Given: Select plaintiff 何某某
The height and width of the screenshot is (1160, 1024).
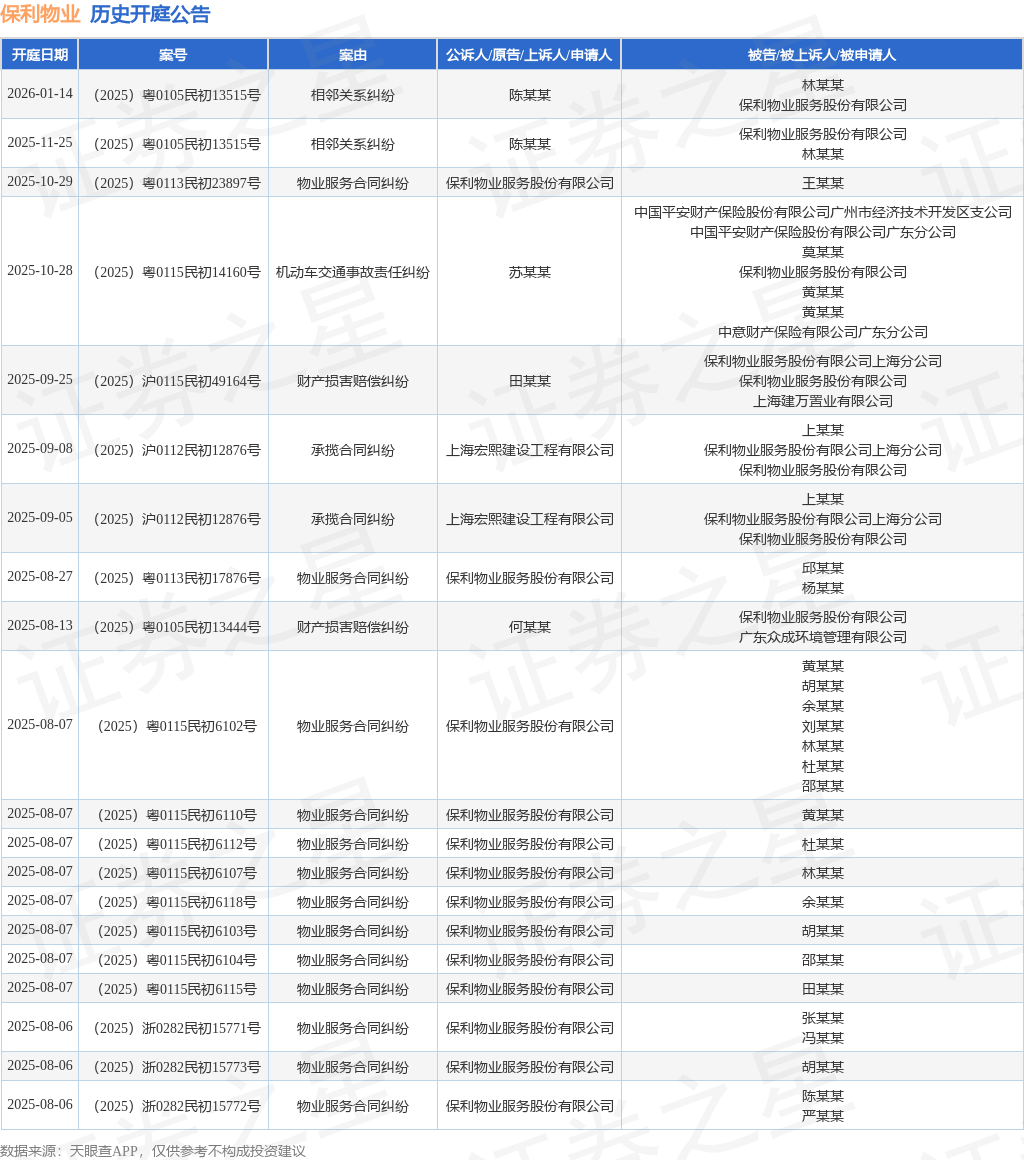Looking at the screenshot, I should (x=530, y=627).
